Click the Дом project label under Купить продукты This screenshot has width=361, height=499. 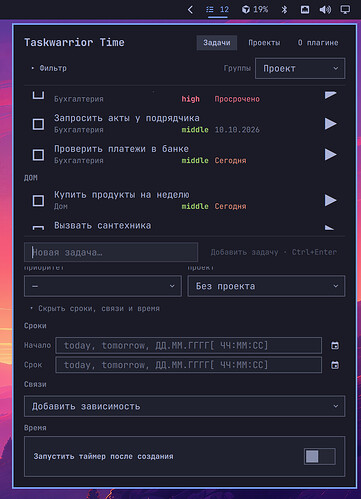point(61,207)
